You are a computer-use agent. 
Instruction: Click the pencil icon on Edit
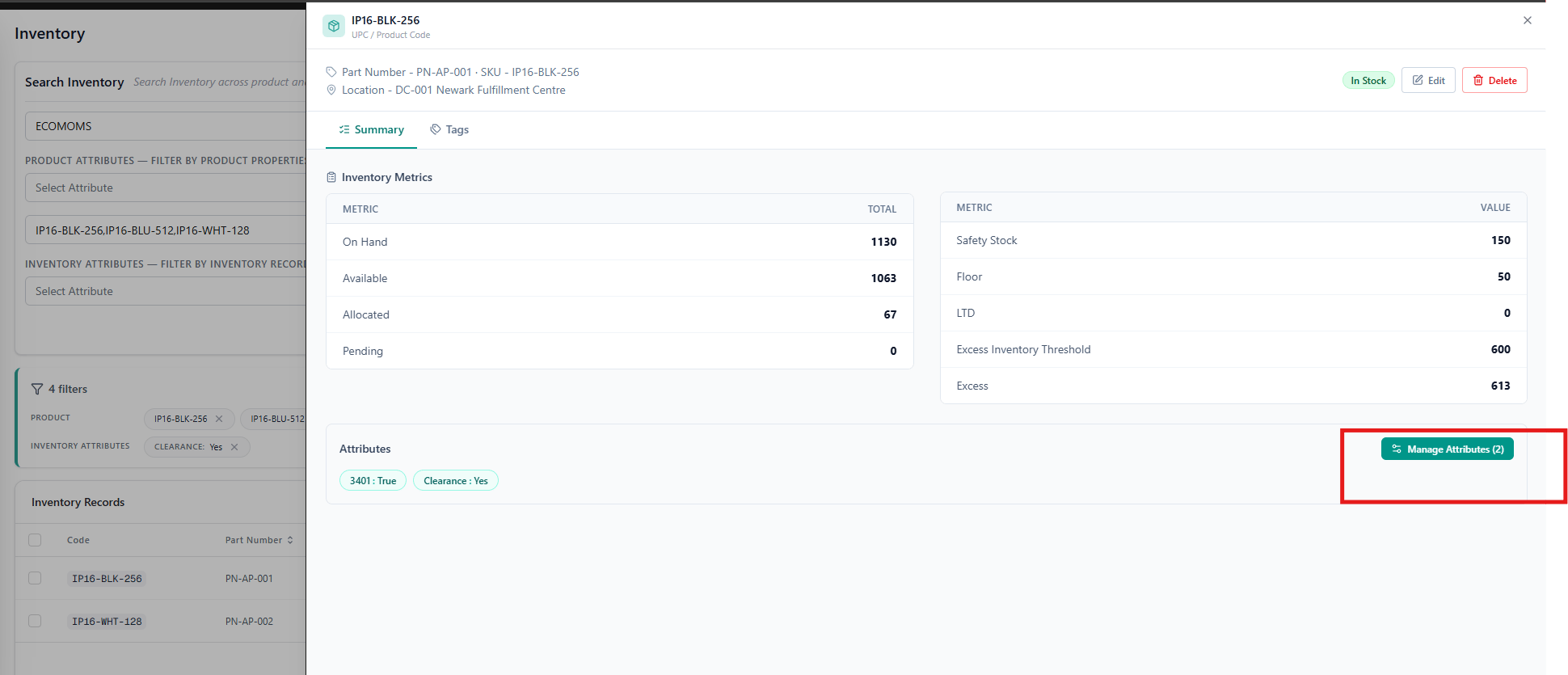(1418, 80)
